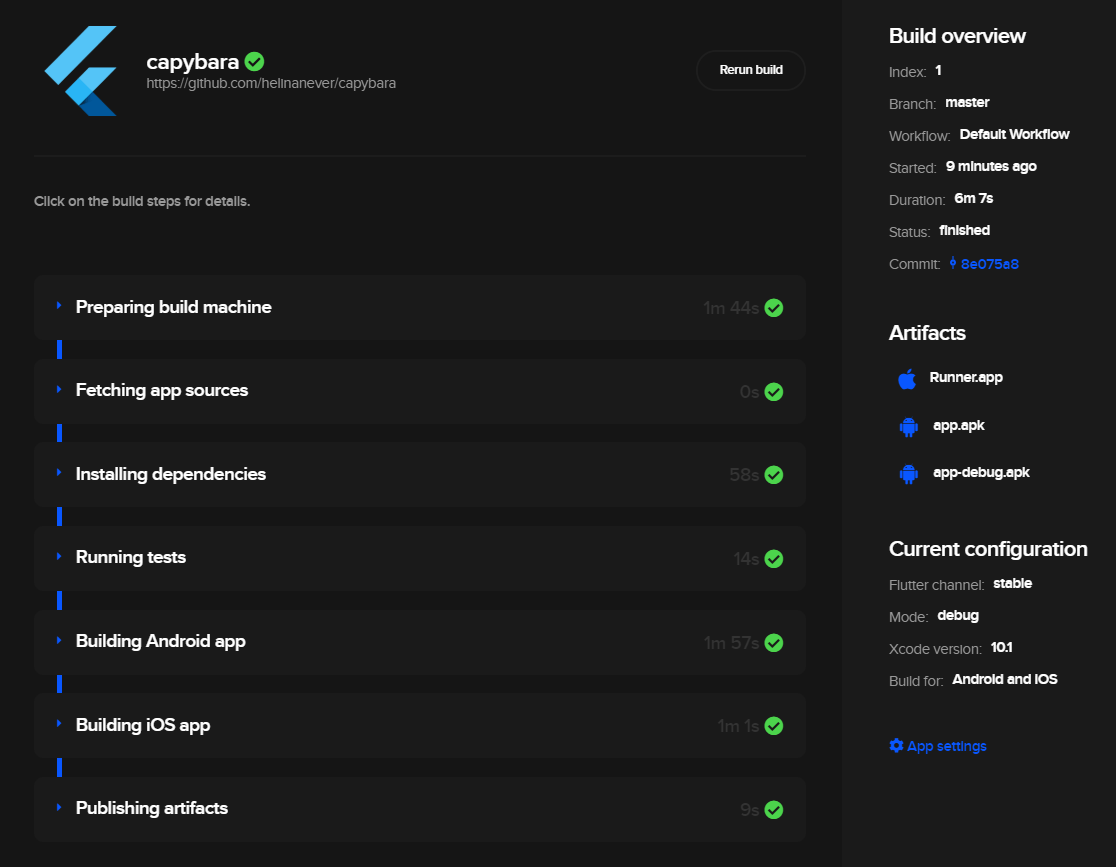Click the Mode value debug

(x=958, y=616)
